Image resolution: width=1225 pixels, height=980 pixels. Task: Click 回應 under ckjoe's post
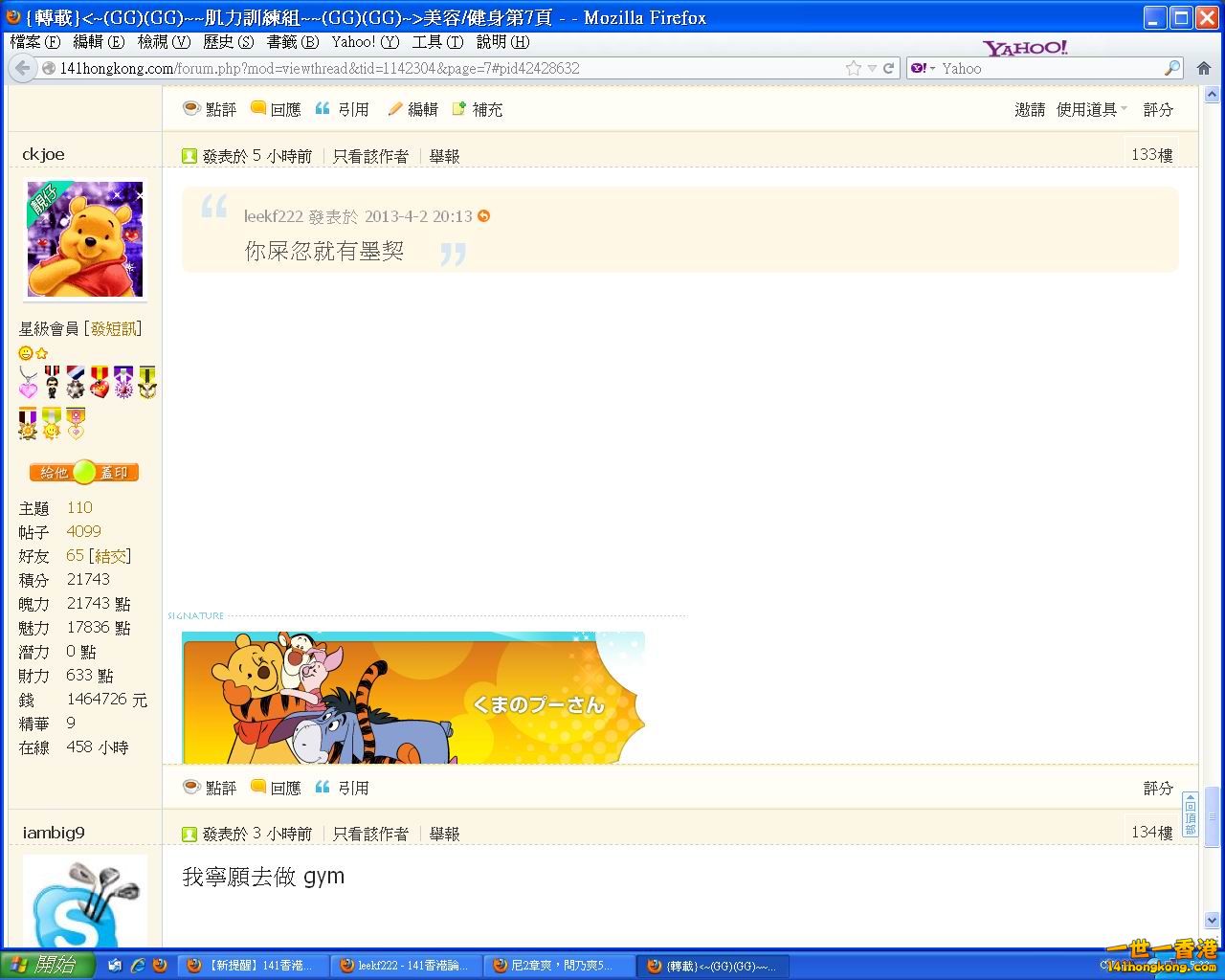point(276,788)
